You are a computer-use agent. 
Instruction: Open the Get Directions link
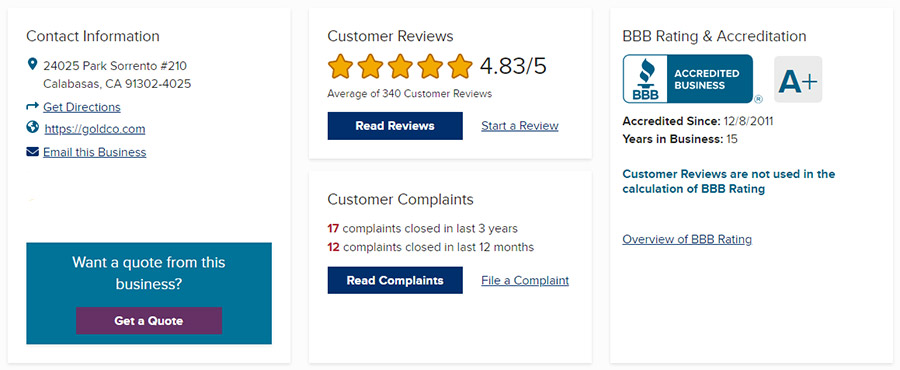coord(82,107)
